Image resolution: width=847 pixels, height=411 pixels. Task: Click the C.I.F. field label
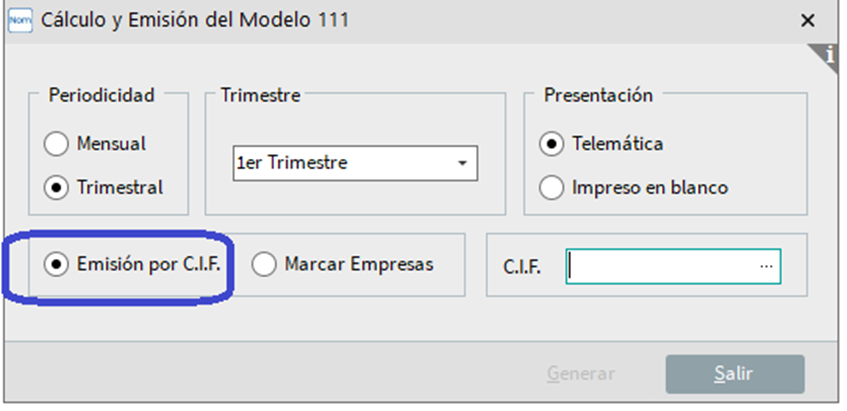[522, 267]
